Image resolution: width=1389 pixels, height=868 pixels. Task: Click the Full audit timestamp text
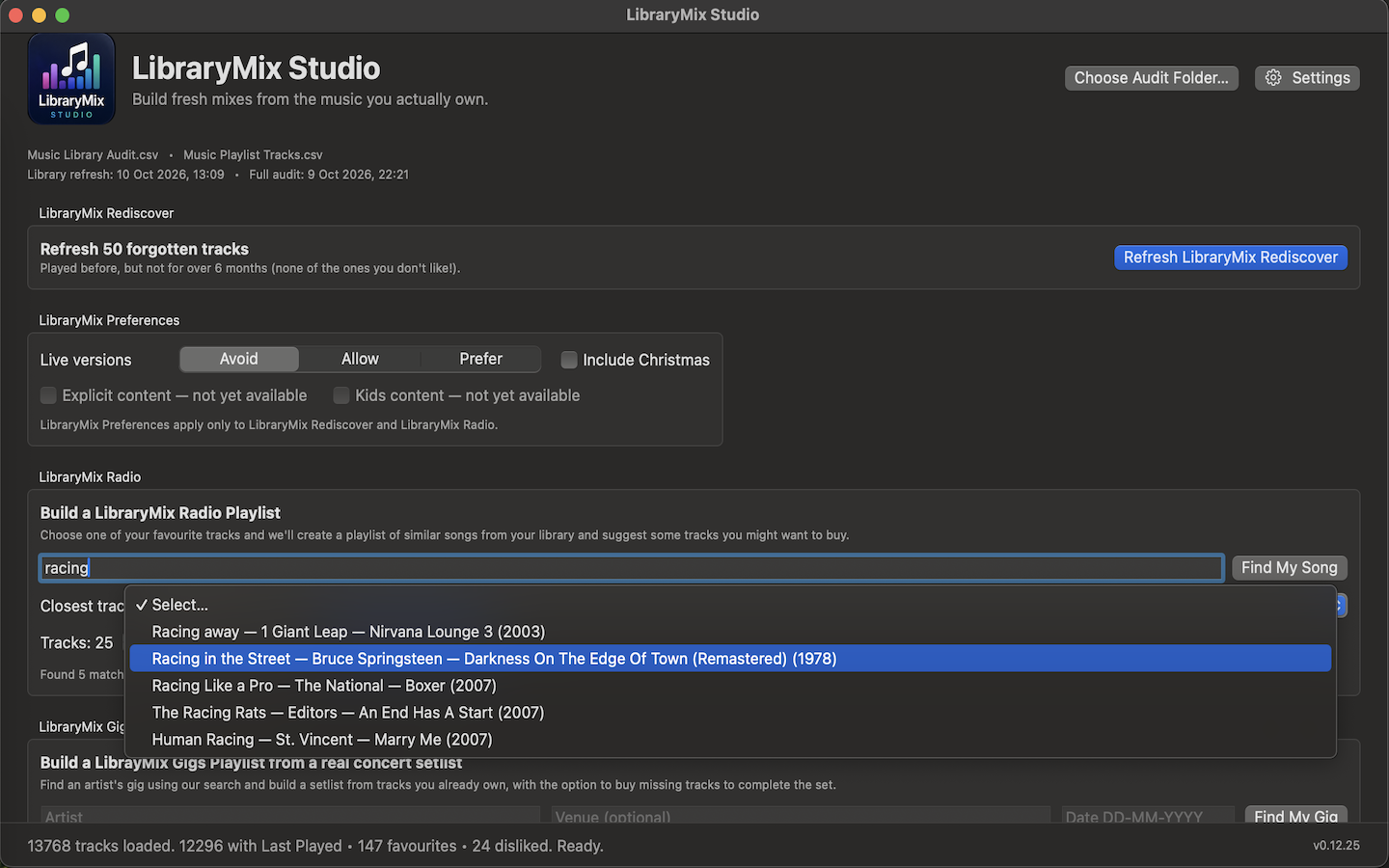click(329, 175)
